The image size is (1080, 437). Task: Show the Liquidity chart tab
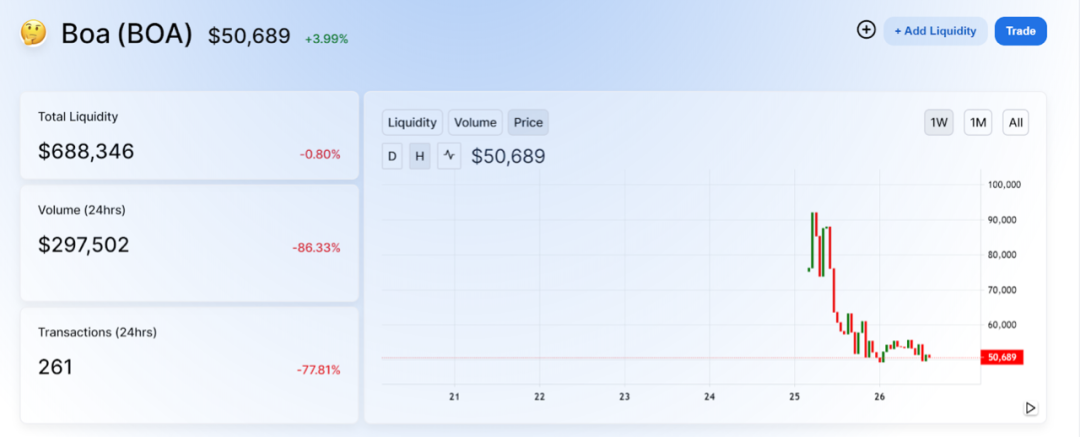412,123
